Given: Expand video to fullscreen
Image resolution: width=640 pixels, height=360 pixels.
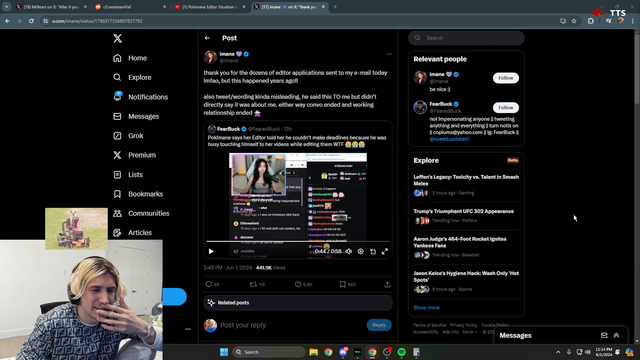Looking at the screenshot, I should 384,251.
